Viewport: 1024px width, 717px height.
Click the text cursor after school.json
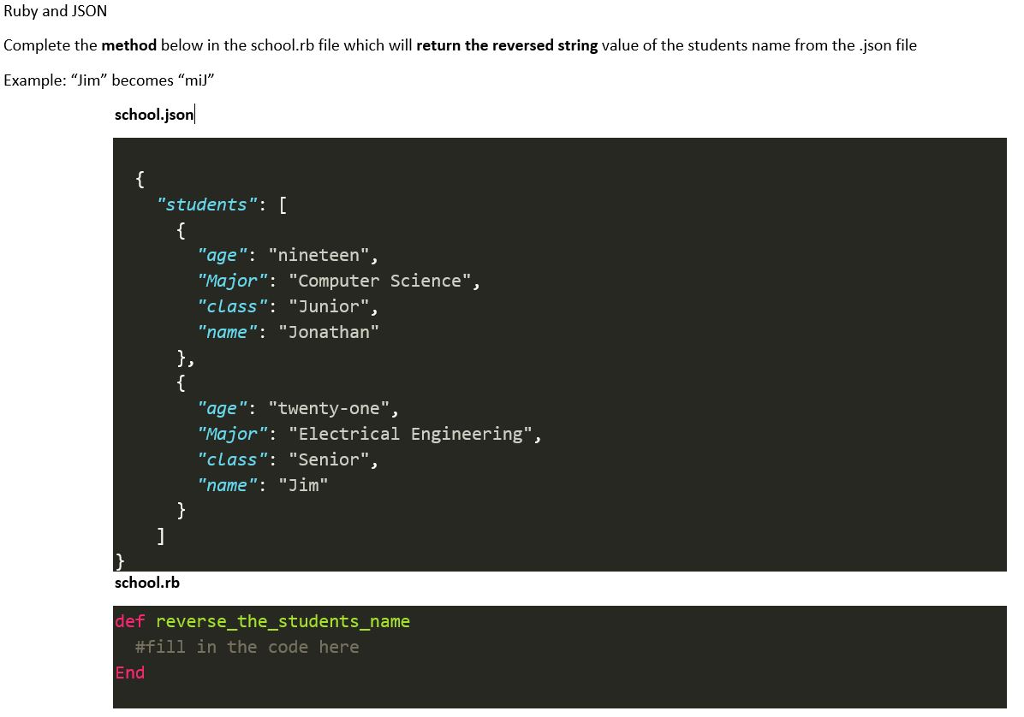(x=195, y=114)
